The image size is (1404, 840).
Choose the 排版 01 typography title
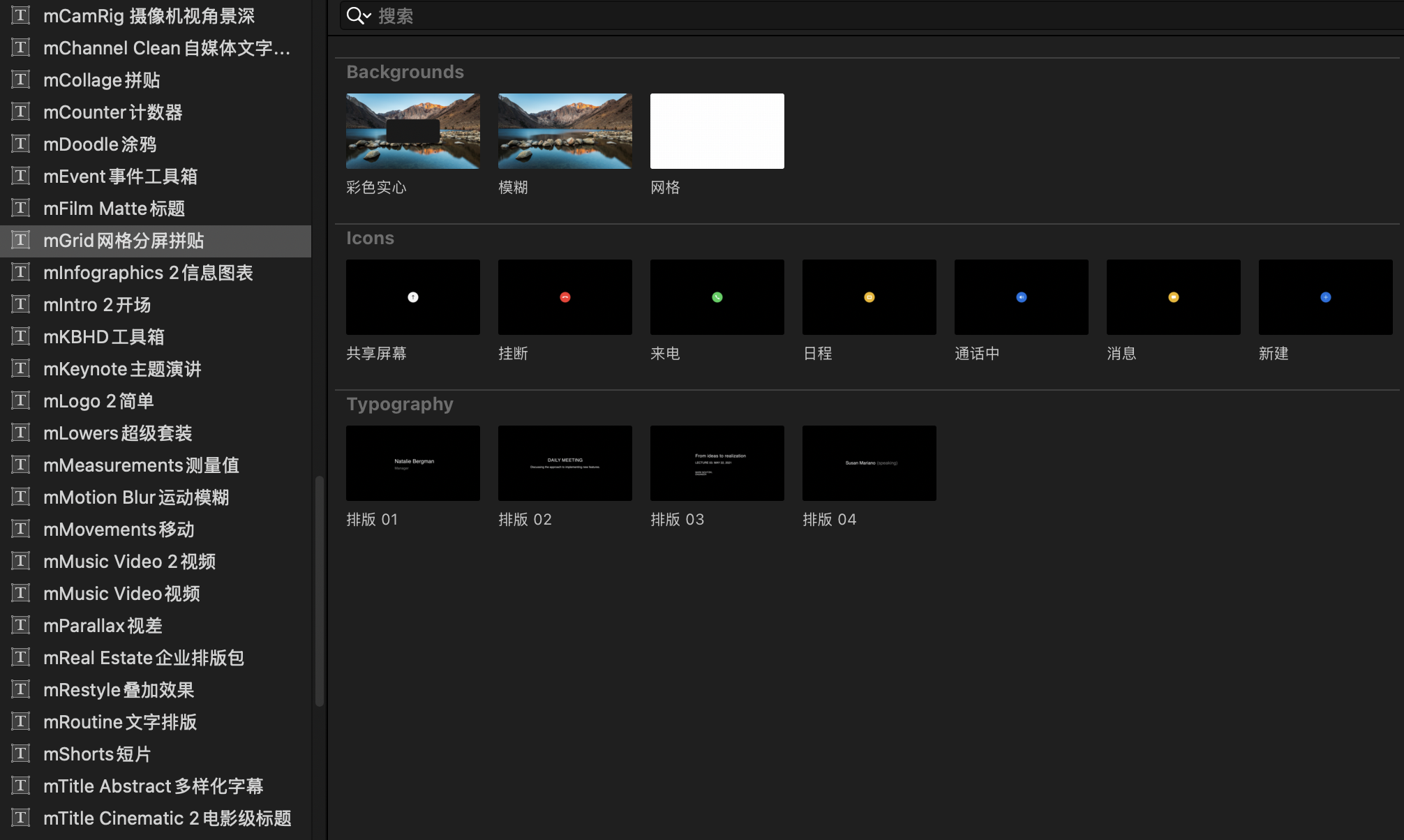[x=413, y=463]
